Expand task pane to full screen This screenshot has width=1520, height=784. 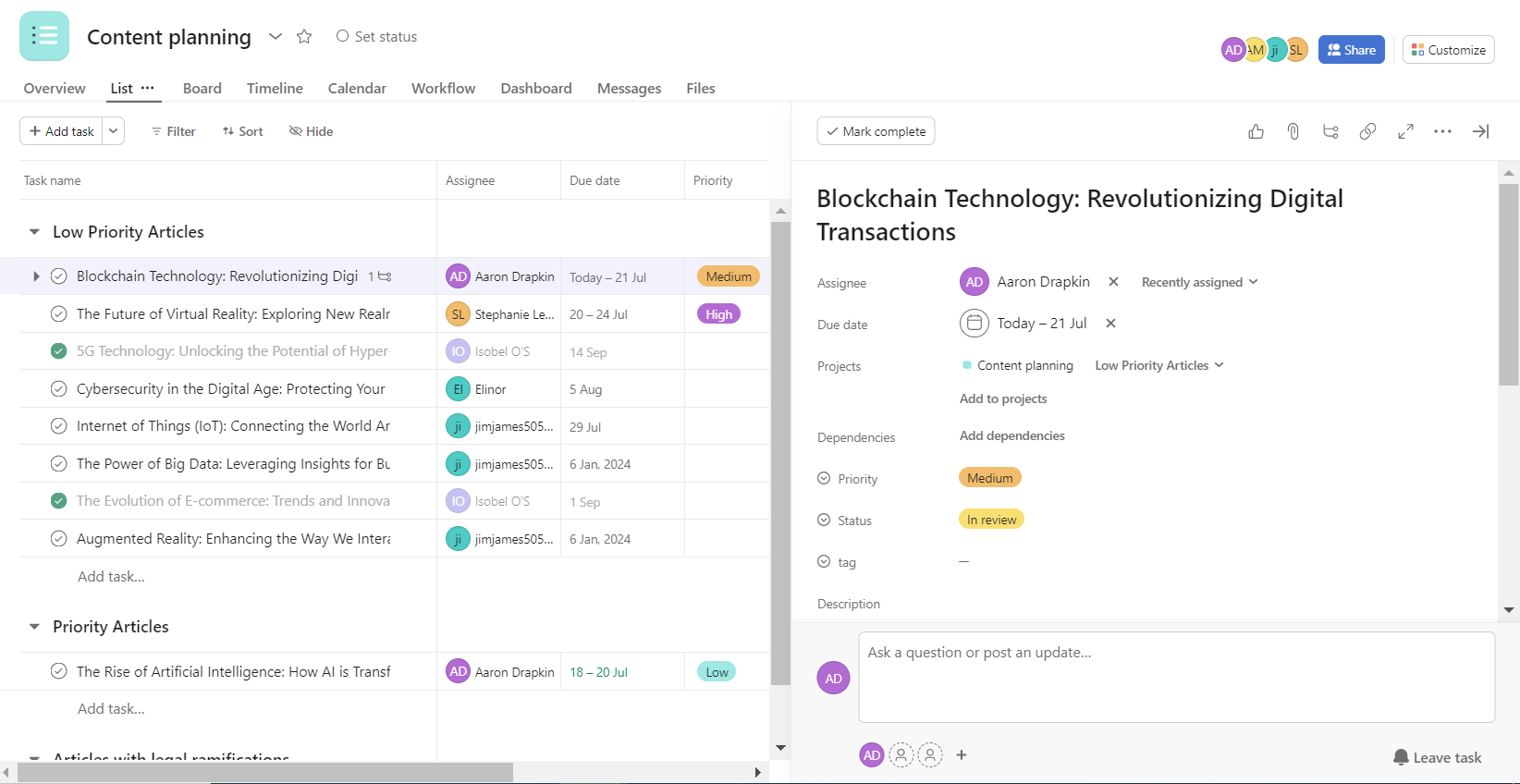coord(1405,131)
